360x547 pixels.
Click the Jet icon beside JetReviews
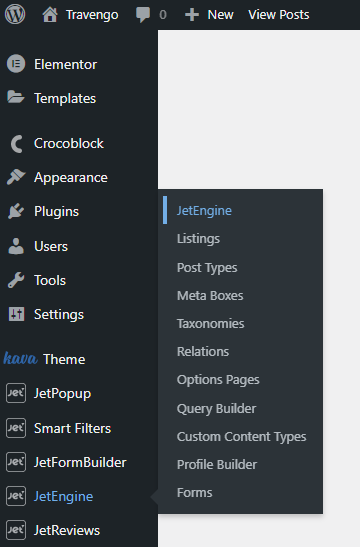(16, 530)
